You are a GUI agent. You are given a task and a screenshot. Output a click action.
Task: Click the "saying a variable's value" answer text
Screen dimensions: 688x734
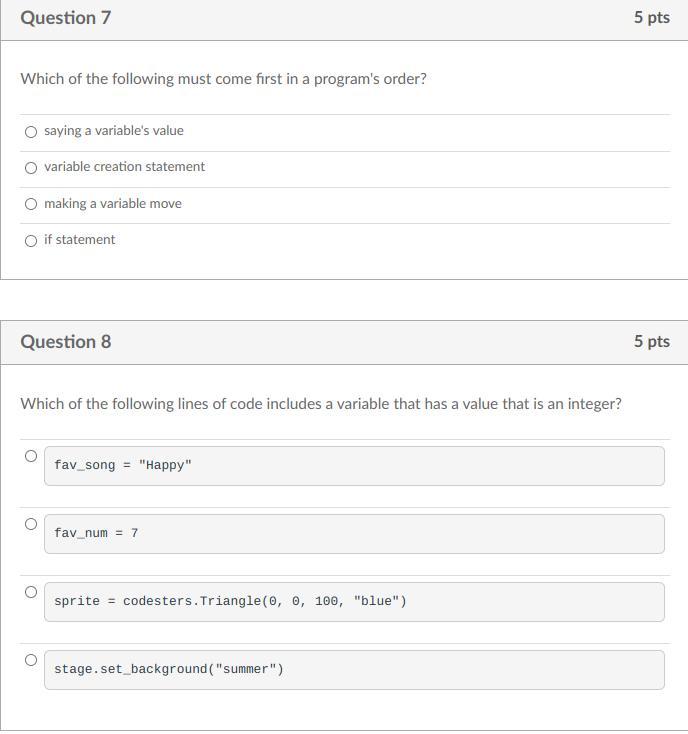[114, 131]
